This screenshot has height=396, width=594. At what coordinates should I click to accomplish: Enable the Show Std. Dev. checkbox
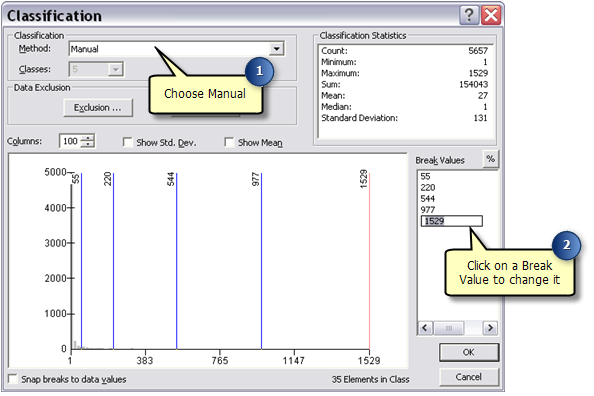127,142
